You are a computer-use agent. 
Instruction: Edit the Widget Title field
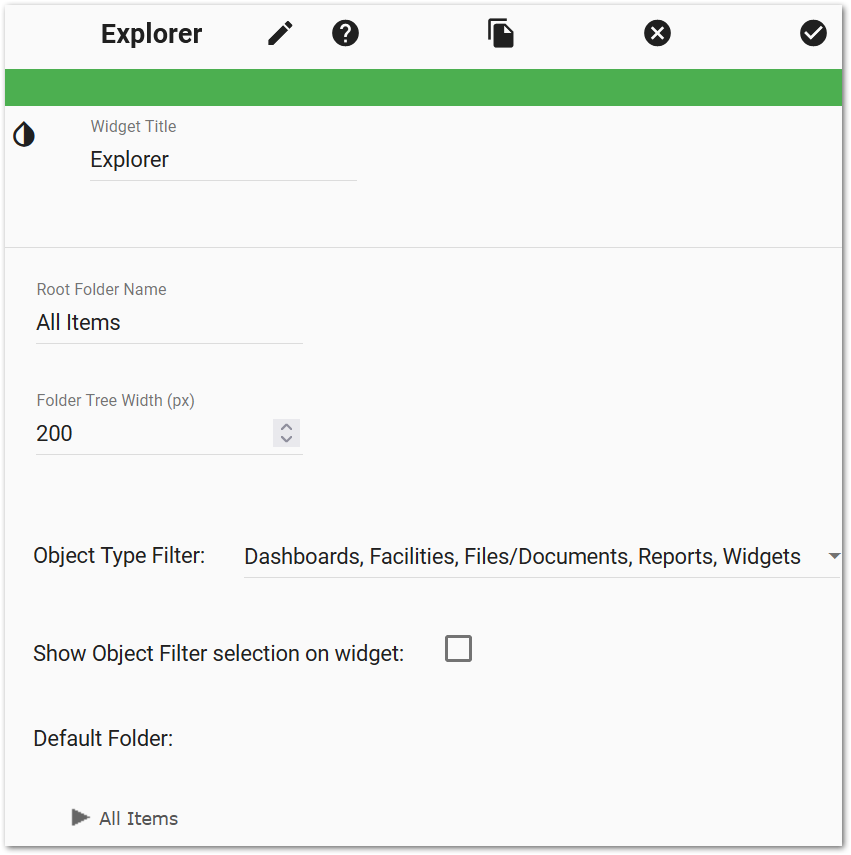click(x=223, y=160)
